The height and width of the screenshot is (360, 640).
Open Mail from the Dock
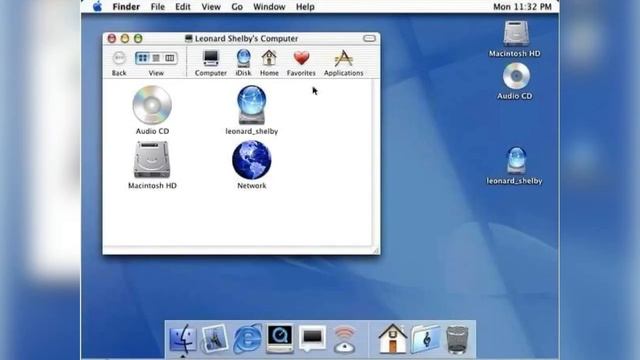[214, 339]
